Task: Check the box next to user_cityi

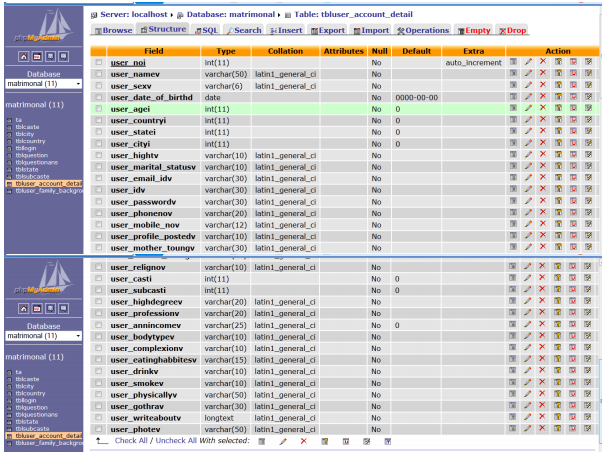Action: pyautogui.click(x=99, y=143)
